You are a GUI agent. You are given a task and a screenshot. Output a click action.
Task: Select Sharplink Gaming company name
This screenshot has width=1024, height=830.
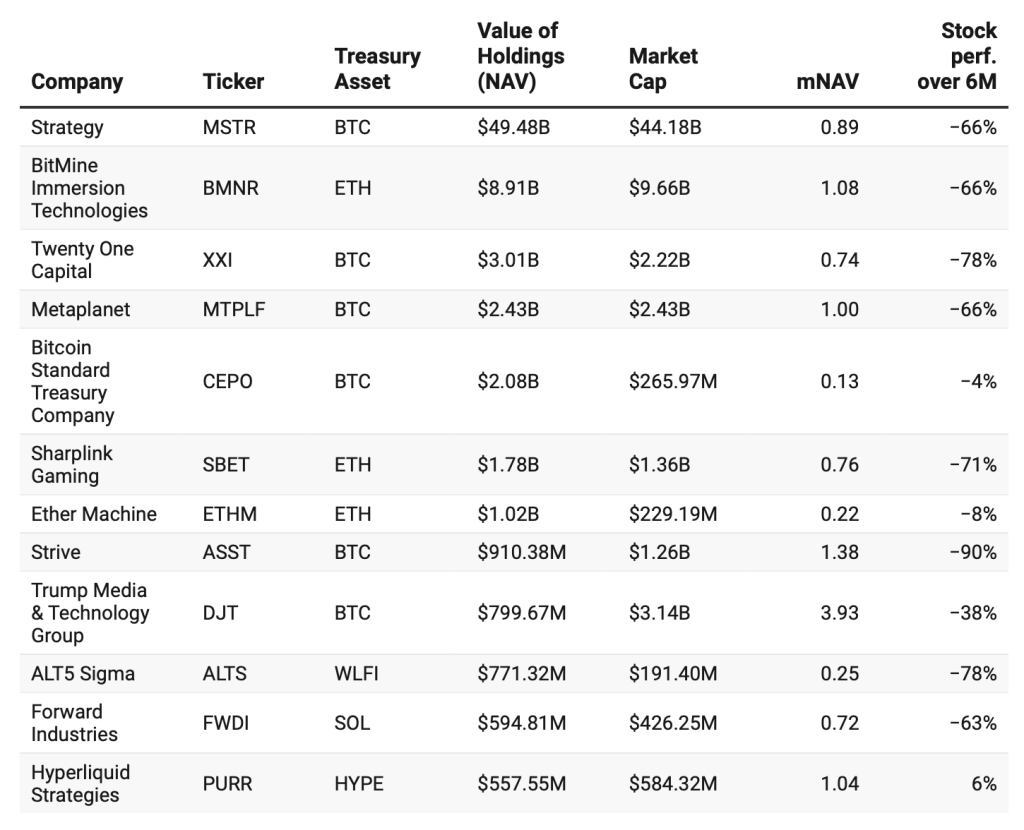[x=72, y=465]
